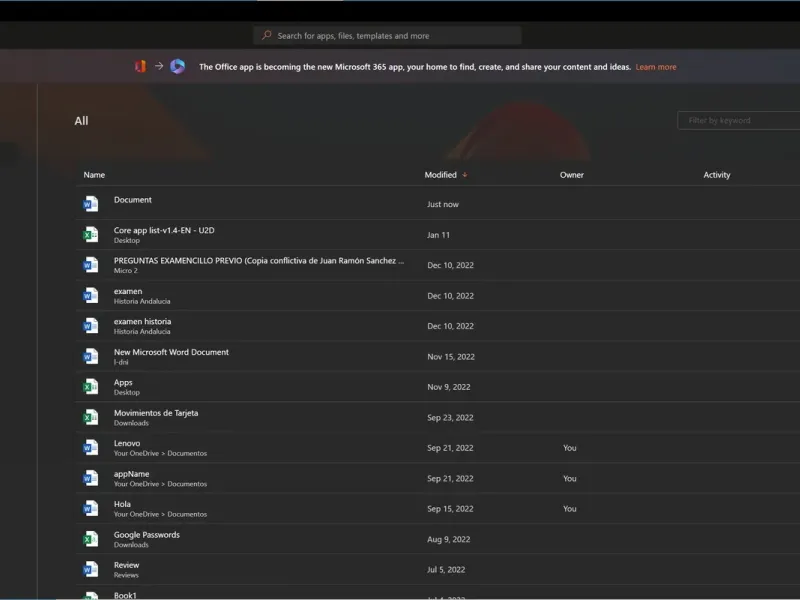
Task: Open the Review document
Action: coord(127,565)
